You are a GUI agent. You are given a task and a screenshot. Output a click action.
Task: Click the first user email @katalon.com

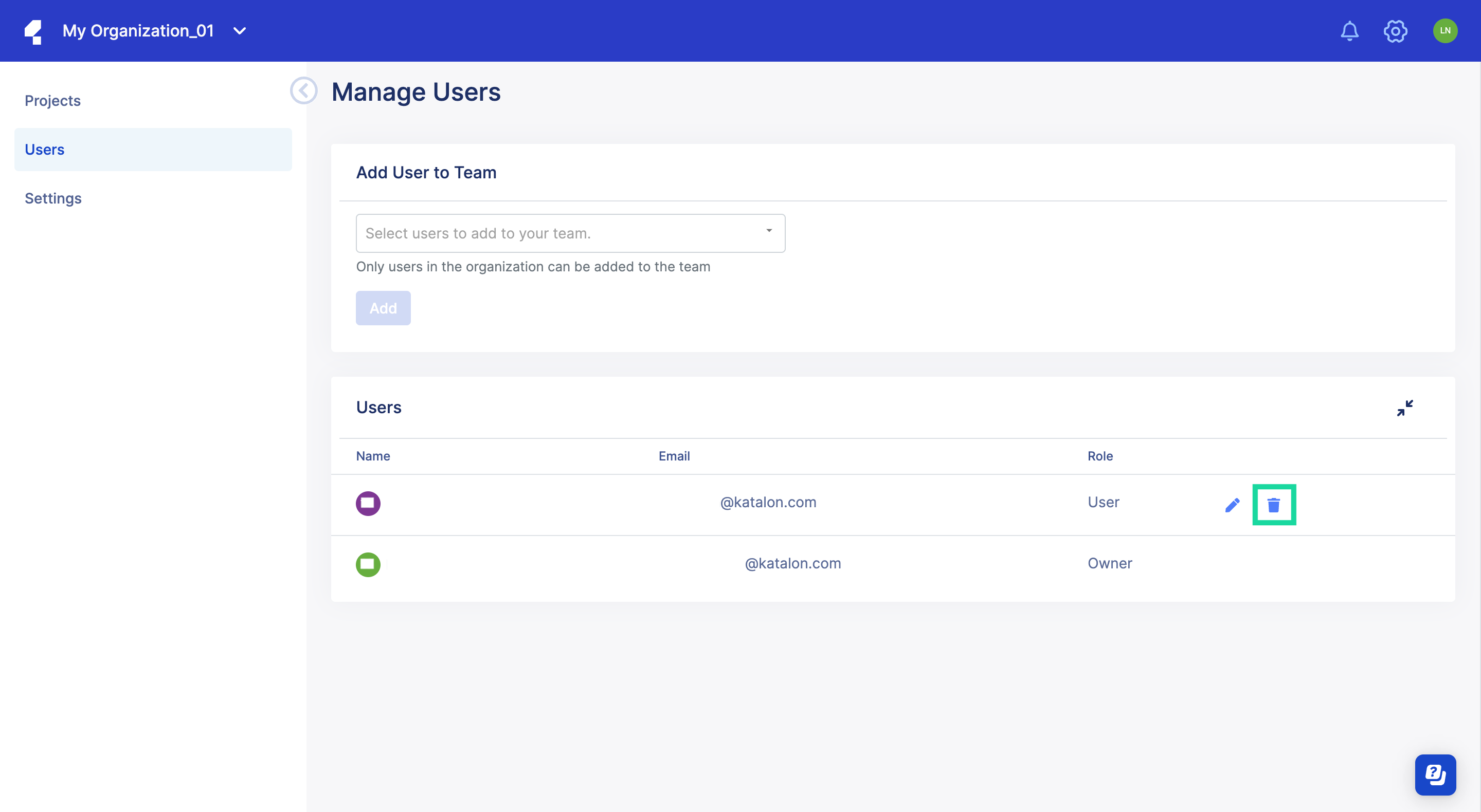click(767, 501)
